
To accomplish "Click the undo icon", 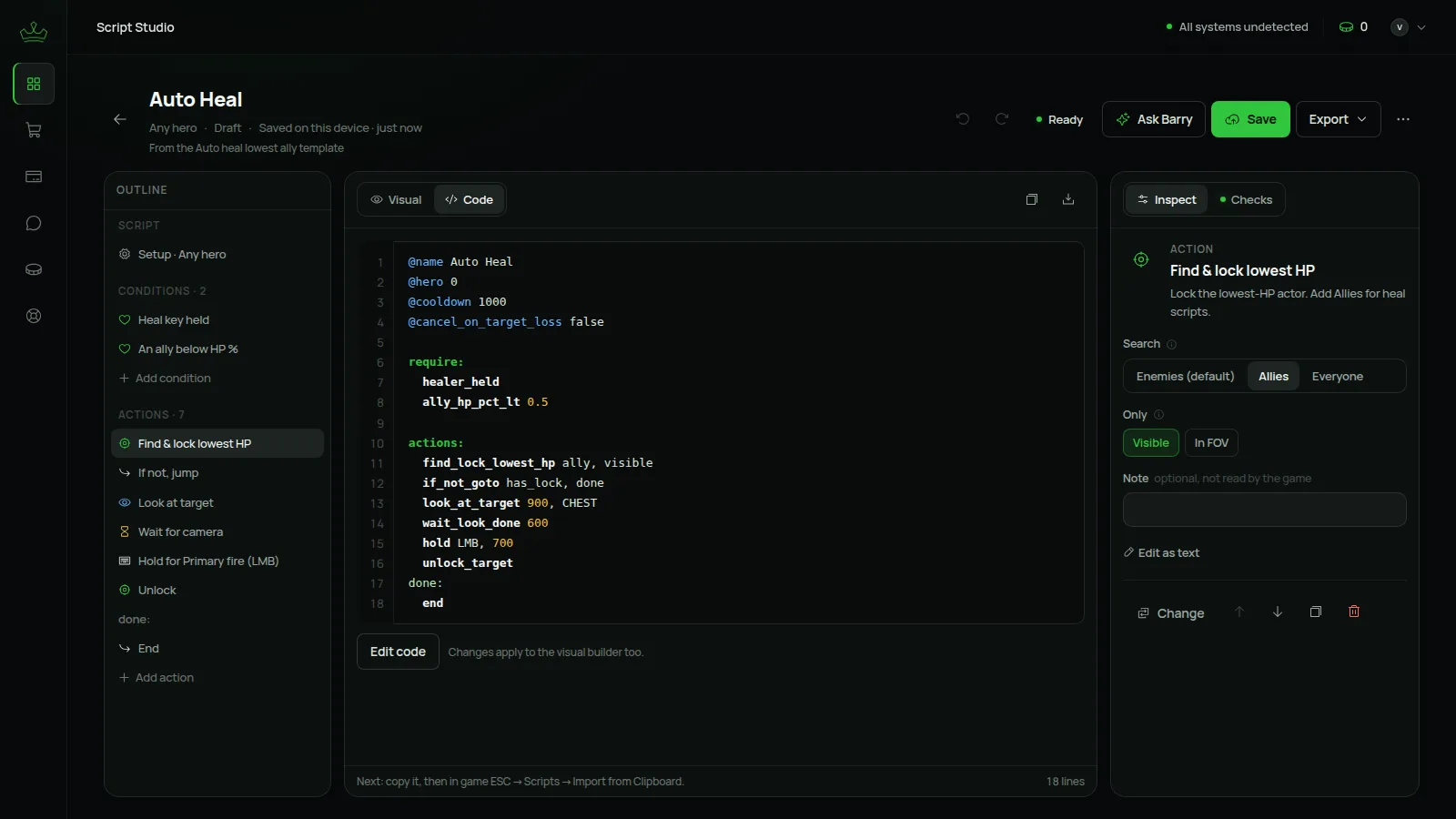I will click(x=963, y=119).
